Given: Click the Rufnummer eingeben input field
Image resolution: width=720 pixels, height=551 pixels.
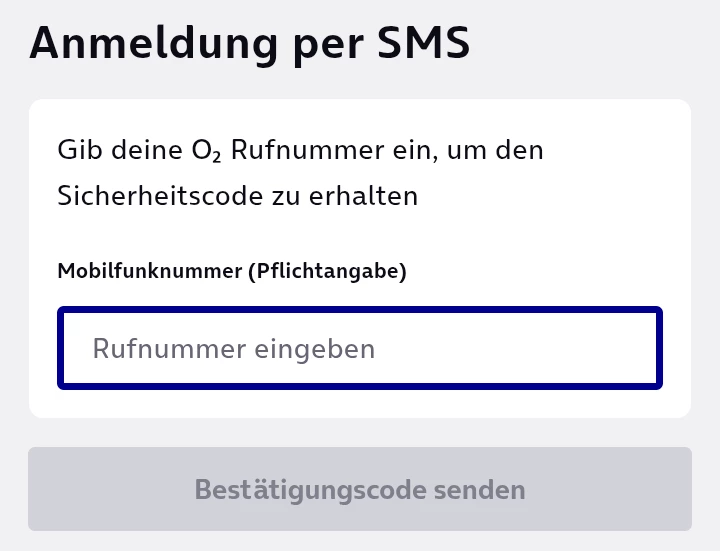Looking at the screenshot, I should pyautogui.click(x=360, y=349).
